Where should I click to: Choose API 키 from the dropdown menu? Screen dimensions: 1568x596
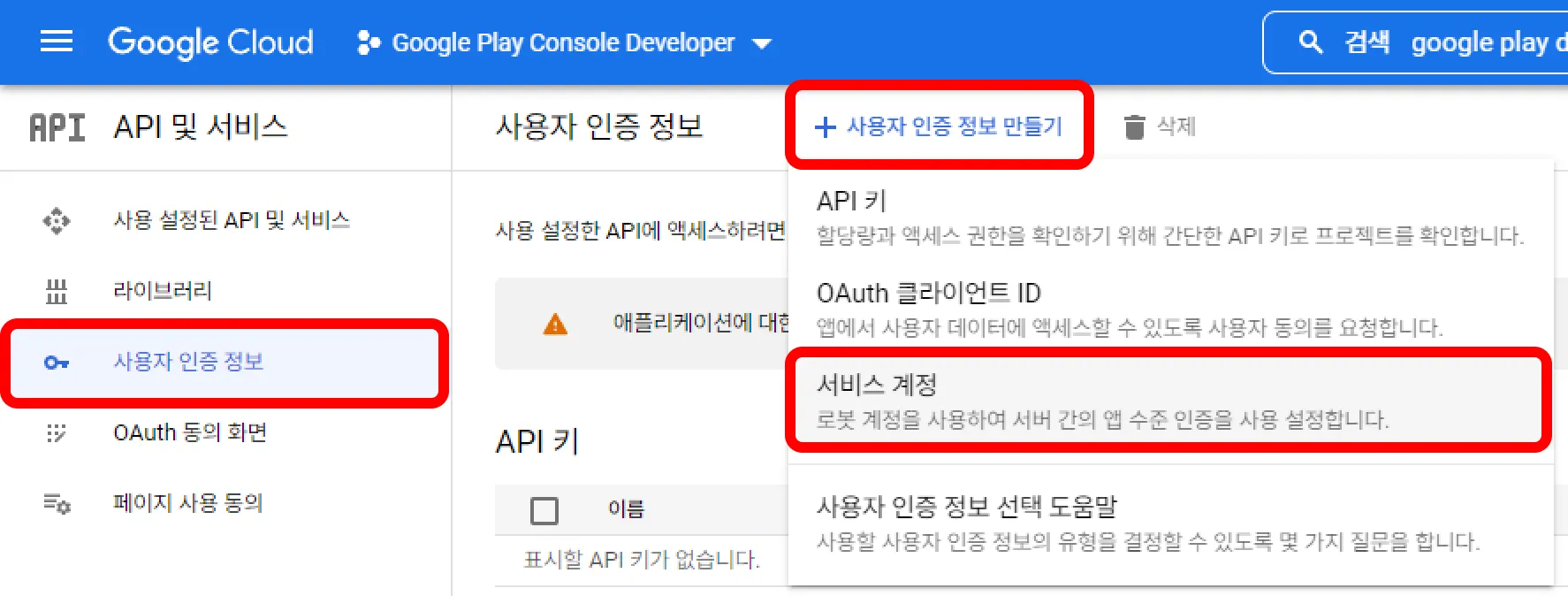pyautogui.click(x=1170, y=217)
